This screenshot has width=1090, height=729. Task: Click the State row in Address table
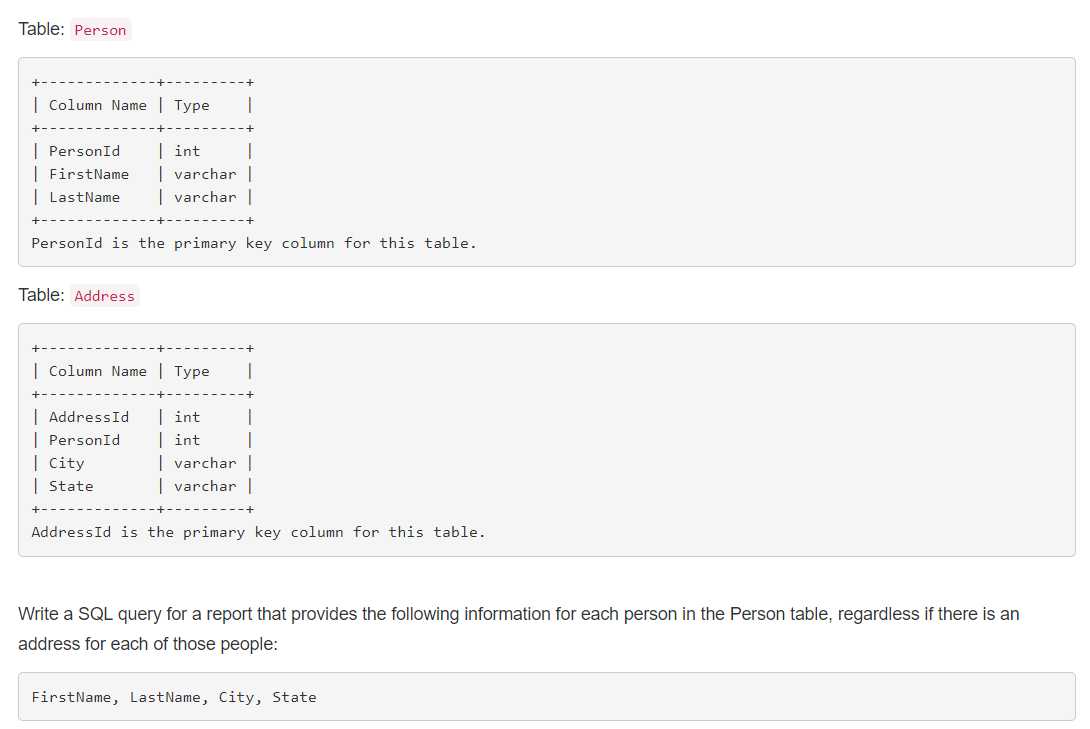pyautogui.click(x=143, y=486)
